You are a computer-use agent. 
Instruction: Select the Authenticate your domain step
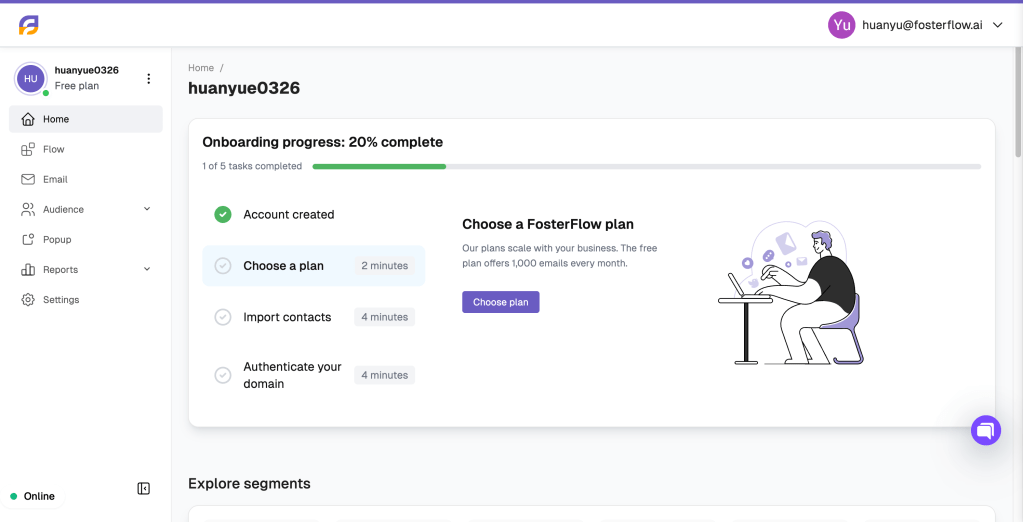coord(314,375)
